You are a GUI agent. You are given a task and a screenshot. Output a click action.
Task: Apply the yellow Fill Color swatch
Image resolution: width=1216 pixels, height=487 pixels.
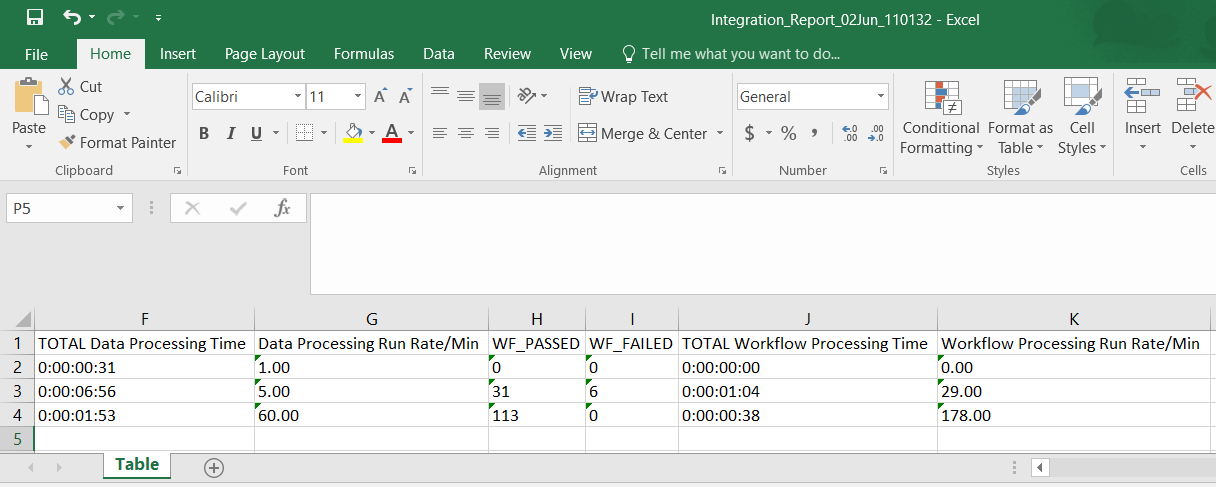[353, 133]
